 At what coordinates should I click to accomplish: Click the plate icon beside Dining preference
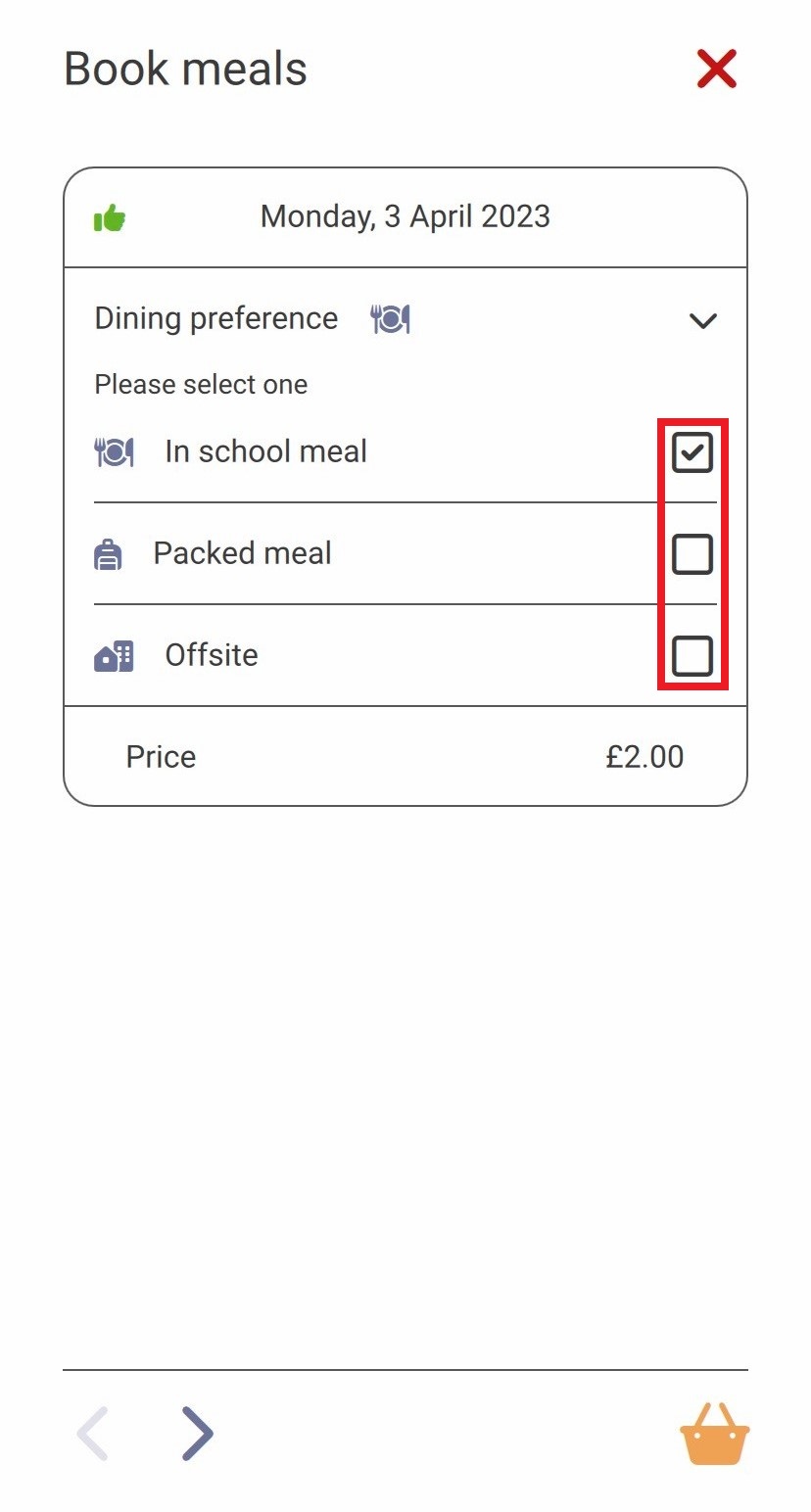390,318
